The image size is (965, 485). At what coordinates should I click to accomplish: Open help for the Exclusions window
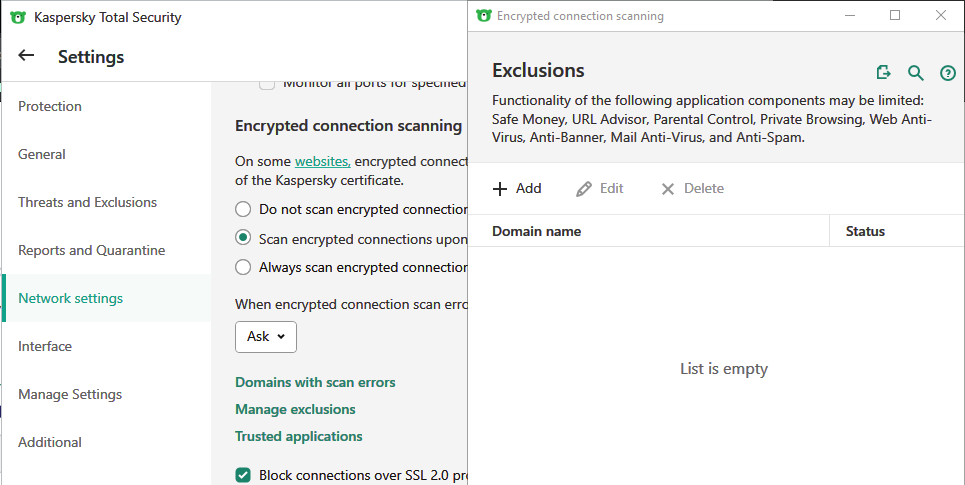point(947,73)
